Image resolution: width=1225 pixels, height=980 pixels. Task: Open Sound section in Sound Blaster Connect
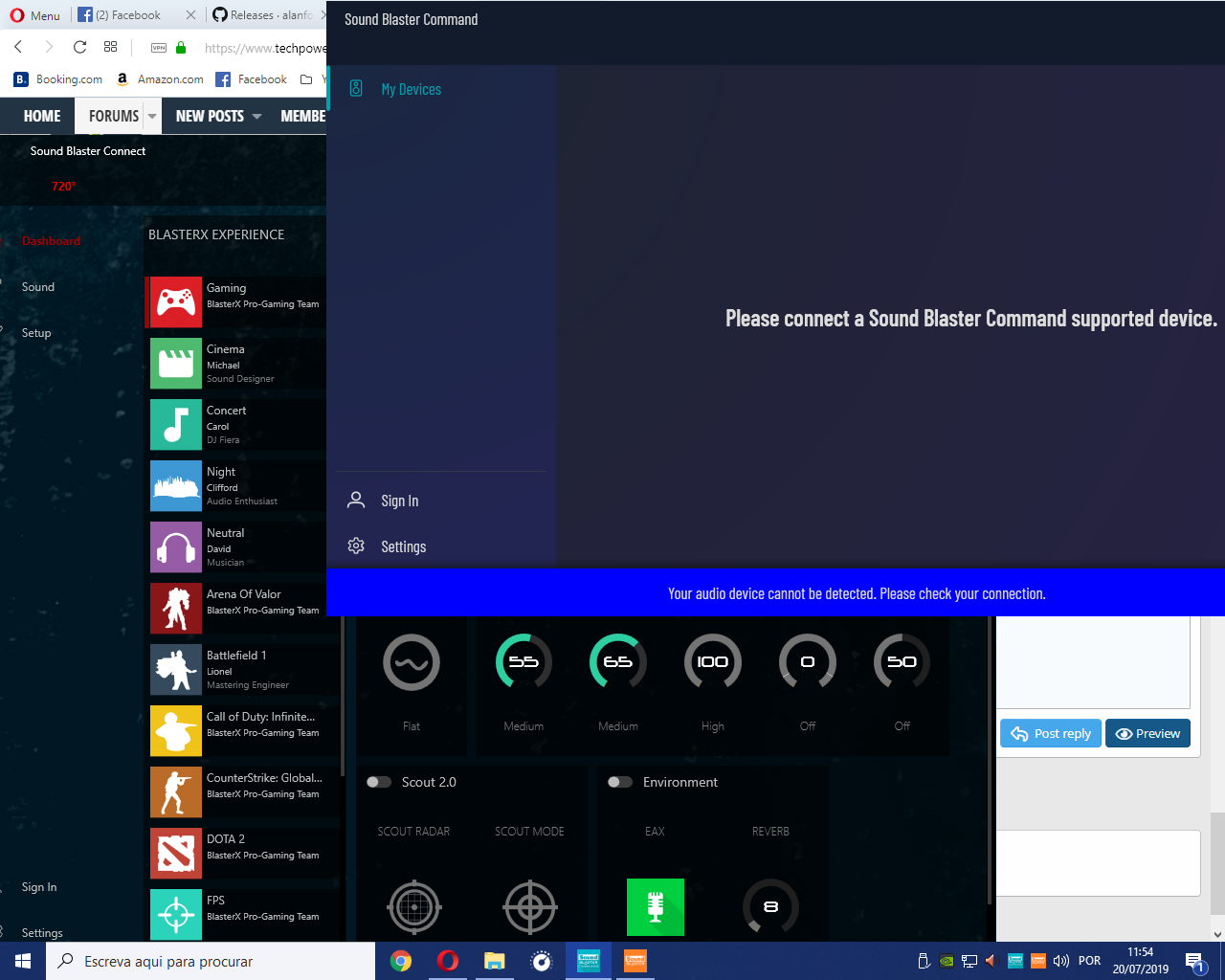[38, 287]
